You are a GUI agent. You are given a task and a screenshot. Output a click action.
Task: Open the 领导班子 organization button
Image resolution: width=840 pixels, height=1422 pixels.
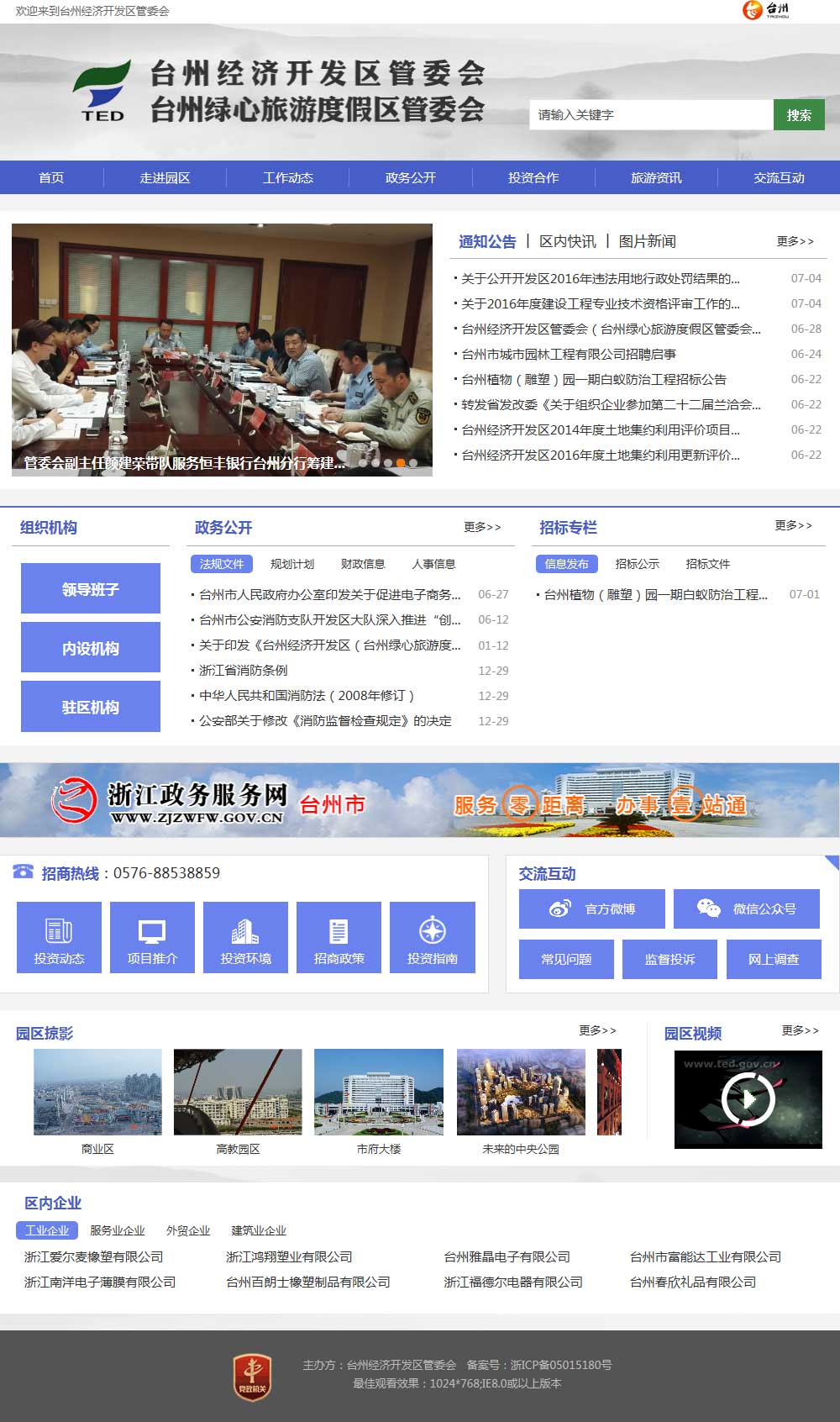tap(91, 589)
